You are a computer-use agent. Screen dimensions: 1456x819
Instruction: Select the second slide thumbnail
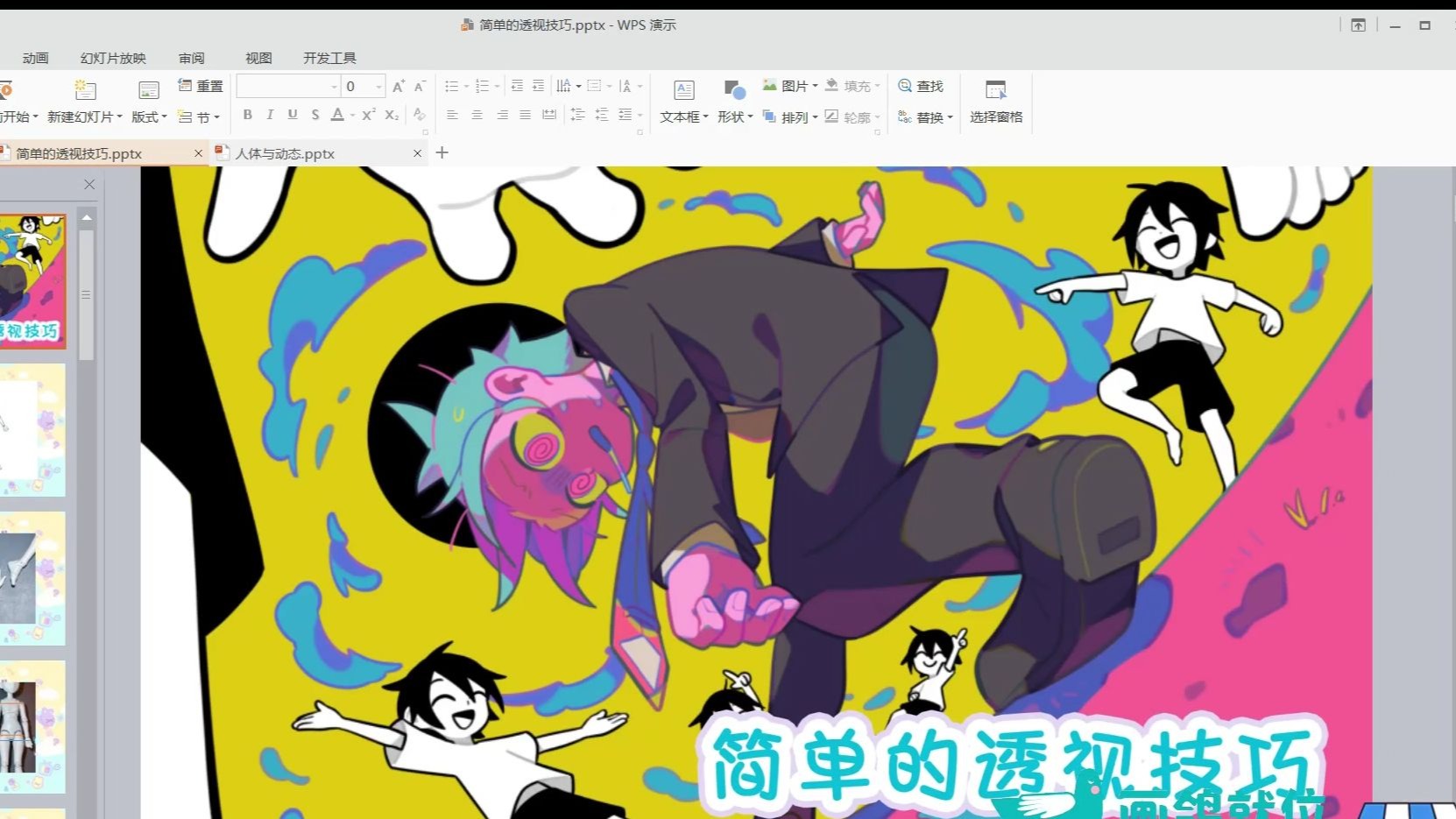point(32,431)
